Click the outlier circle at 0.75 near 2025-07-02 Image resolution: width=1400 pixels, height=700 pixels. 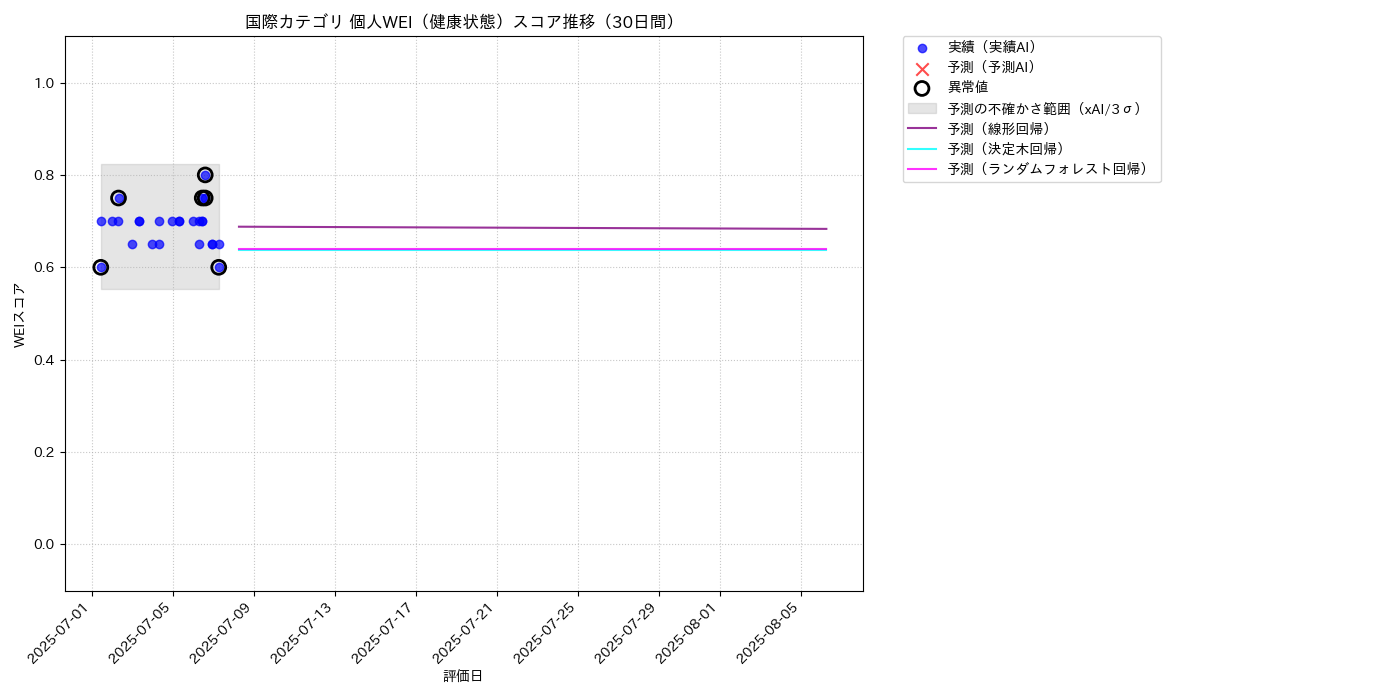pos(118,198)
